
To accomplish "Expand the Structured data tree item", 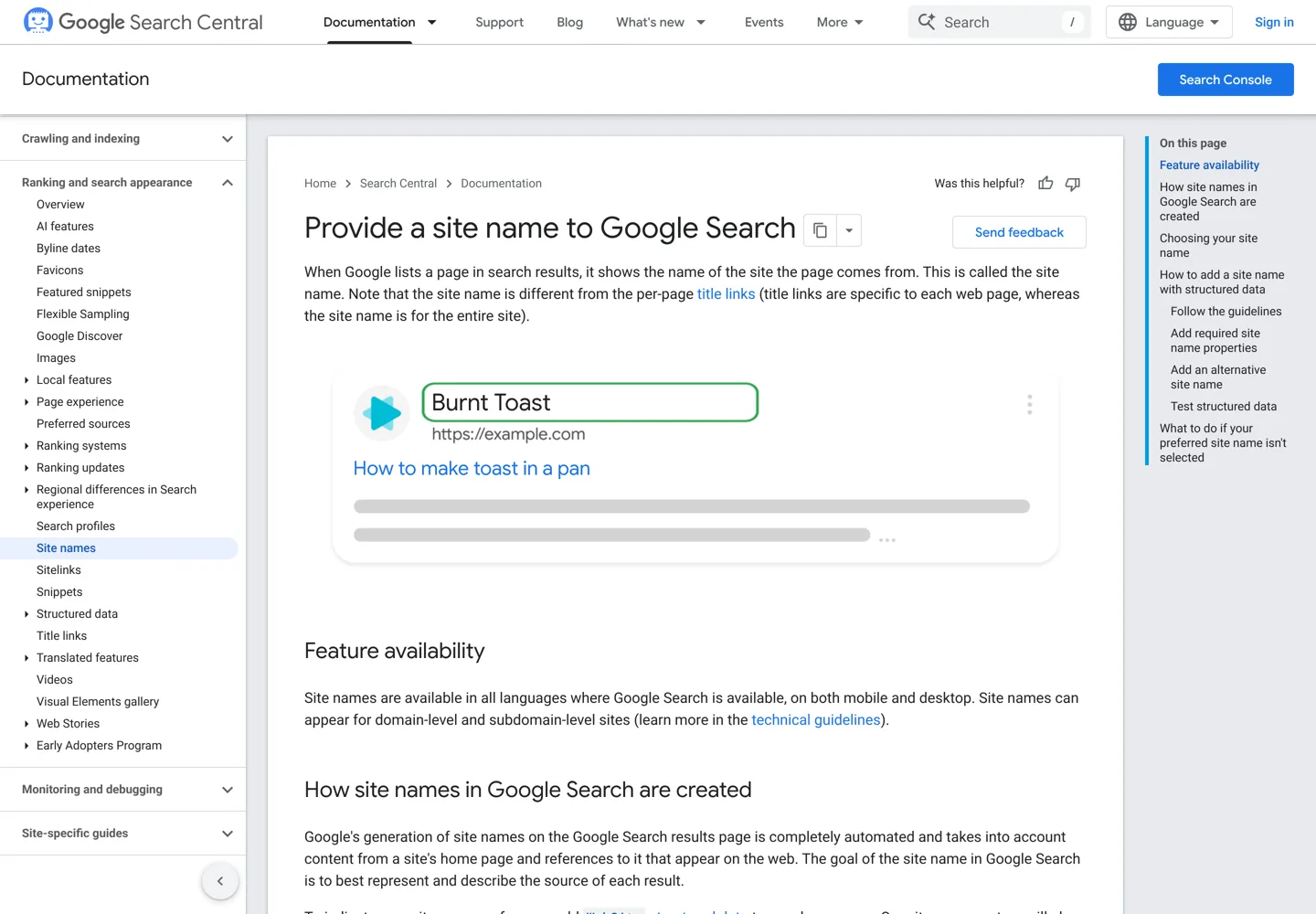I will [27, 614].
